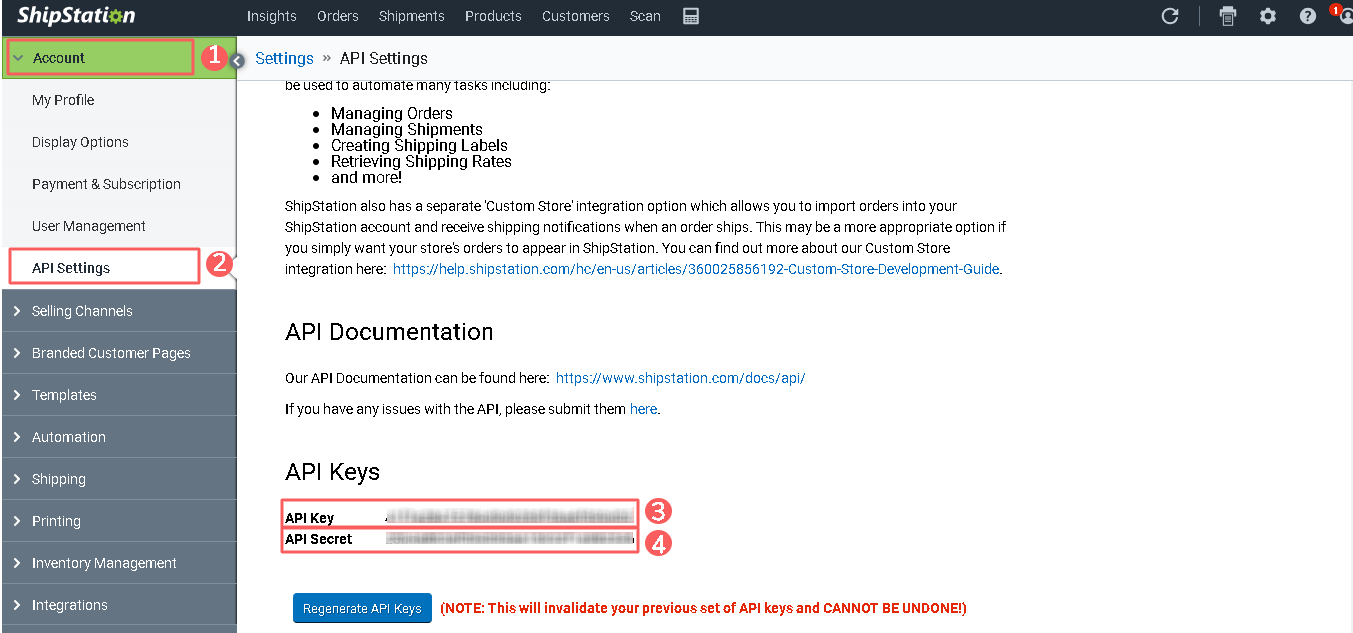This screenshot has width=1353, height=633.
Task: Open the help question mark icon
Action: 1308,16
